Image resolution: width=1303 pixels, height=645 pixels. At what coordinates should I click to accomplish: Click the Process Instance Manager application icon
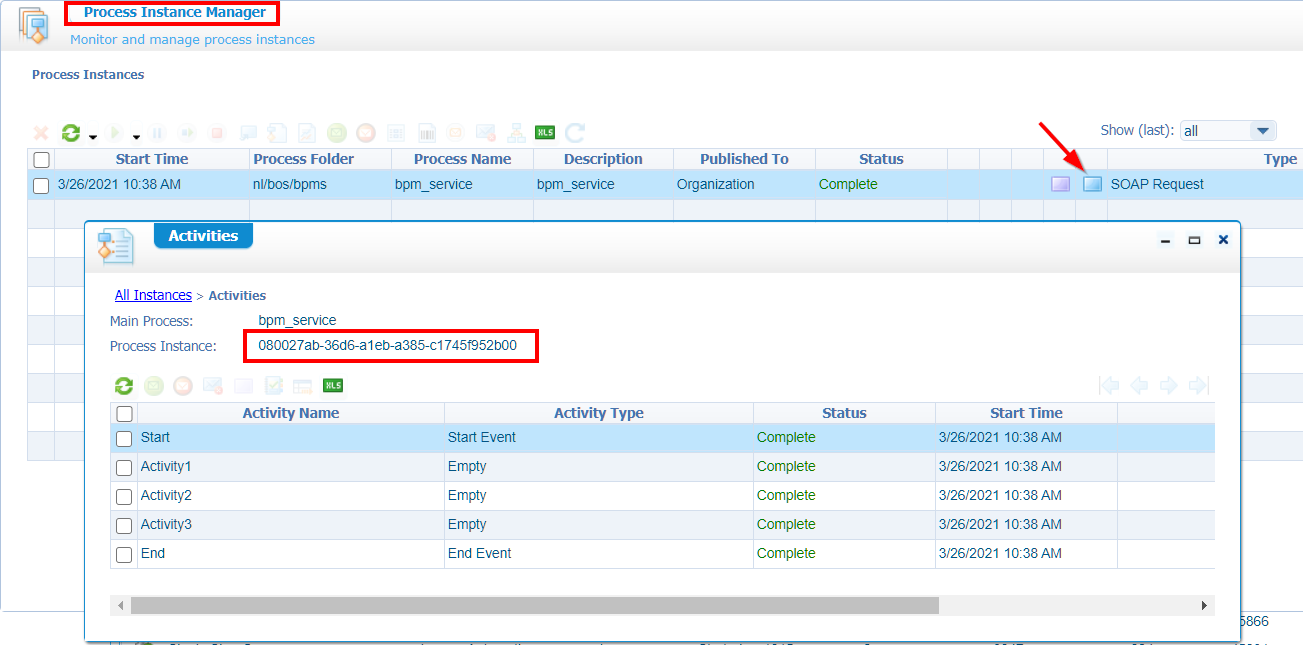coord(34,25)
